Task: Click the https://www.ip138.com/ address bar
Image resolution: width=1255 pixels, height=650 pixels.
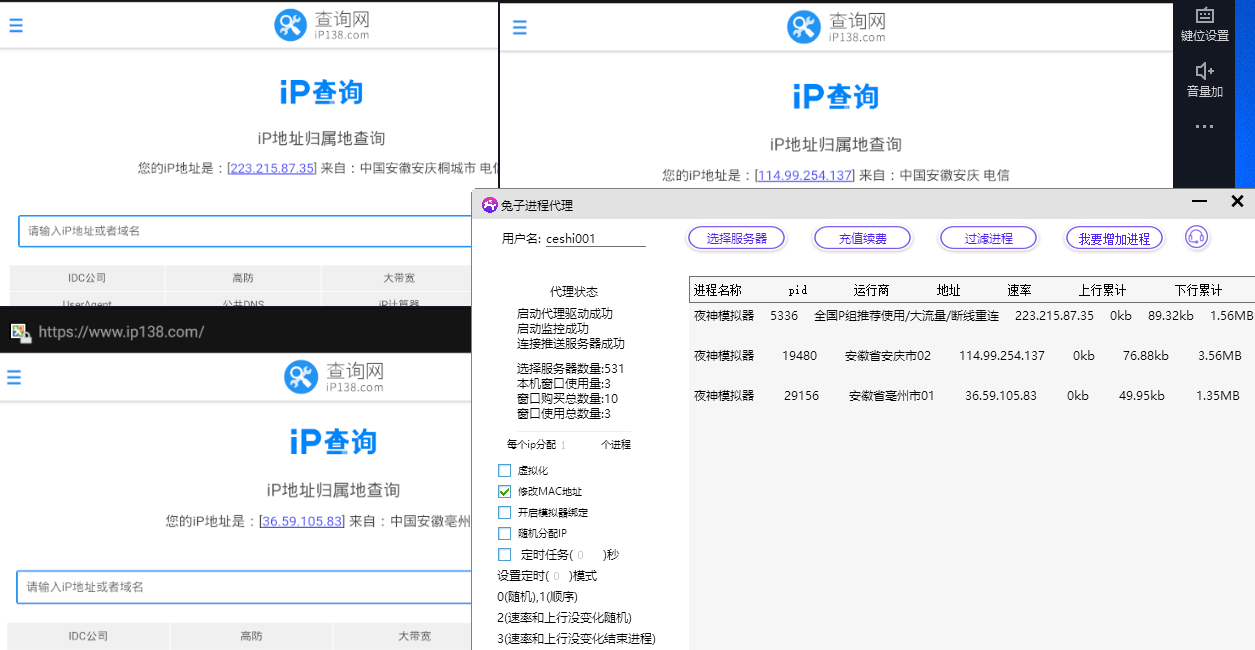Action: pos(121,331)
